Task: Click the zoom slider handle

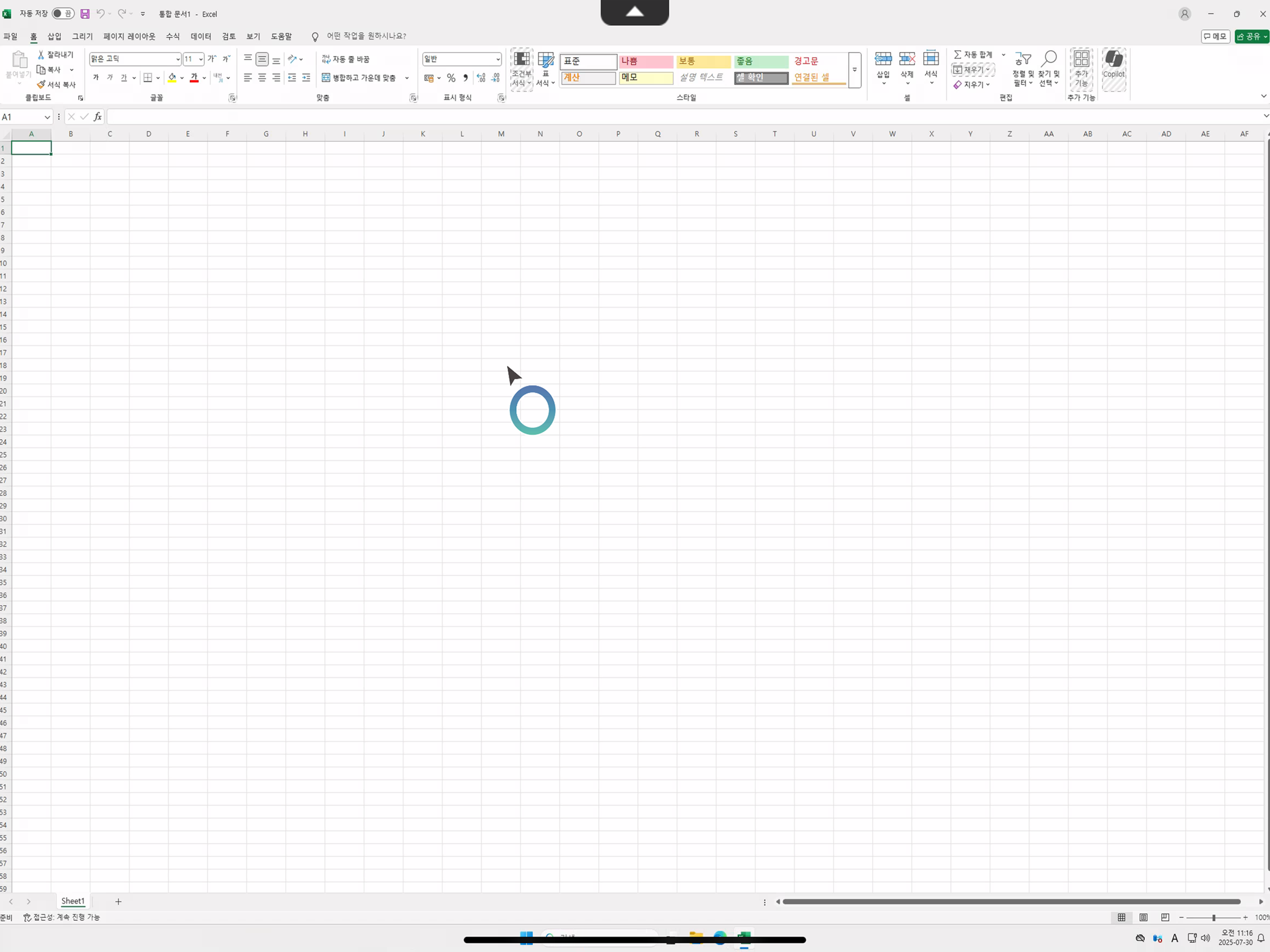Action: coord(1214,918)
